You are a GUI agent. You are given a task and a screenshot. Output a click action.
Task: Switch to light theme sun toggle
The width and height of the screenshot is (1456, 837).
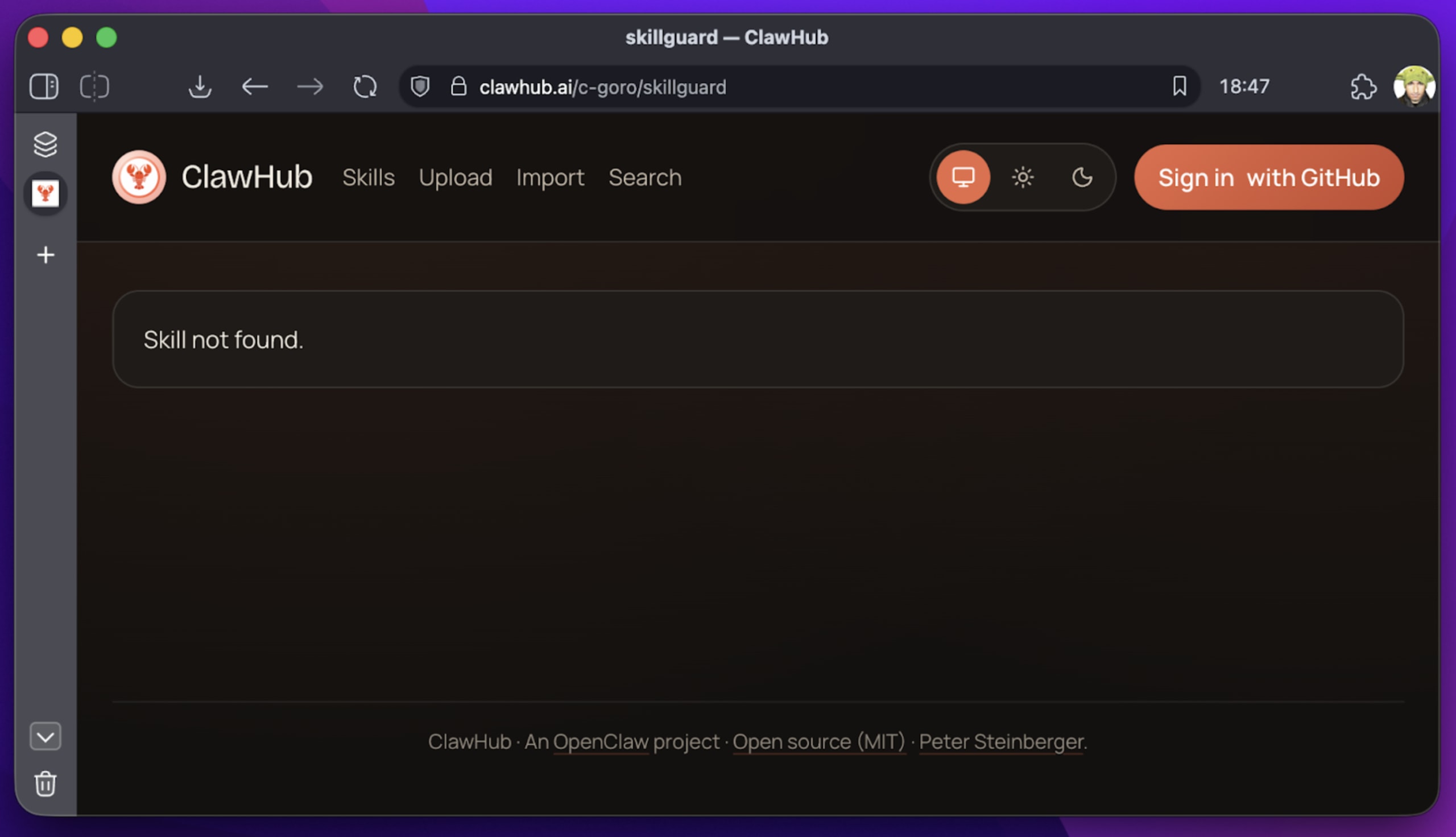coord(1022,177)
